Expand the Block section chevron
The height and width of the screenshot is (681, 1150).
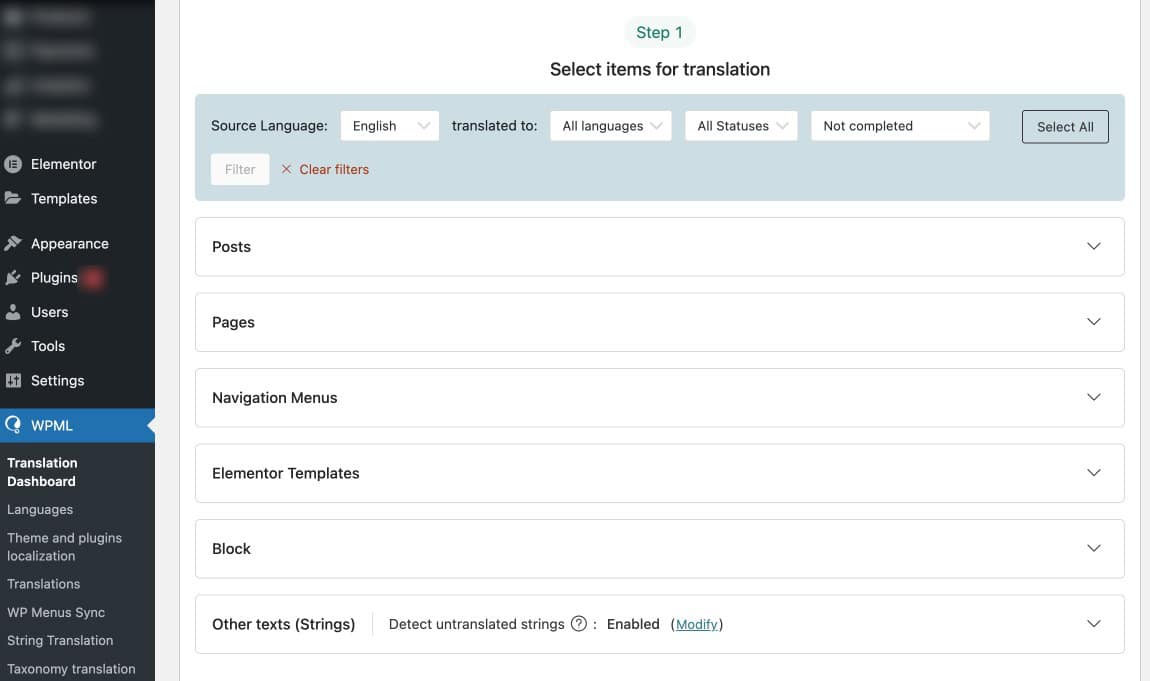pos(1094,548)
